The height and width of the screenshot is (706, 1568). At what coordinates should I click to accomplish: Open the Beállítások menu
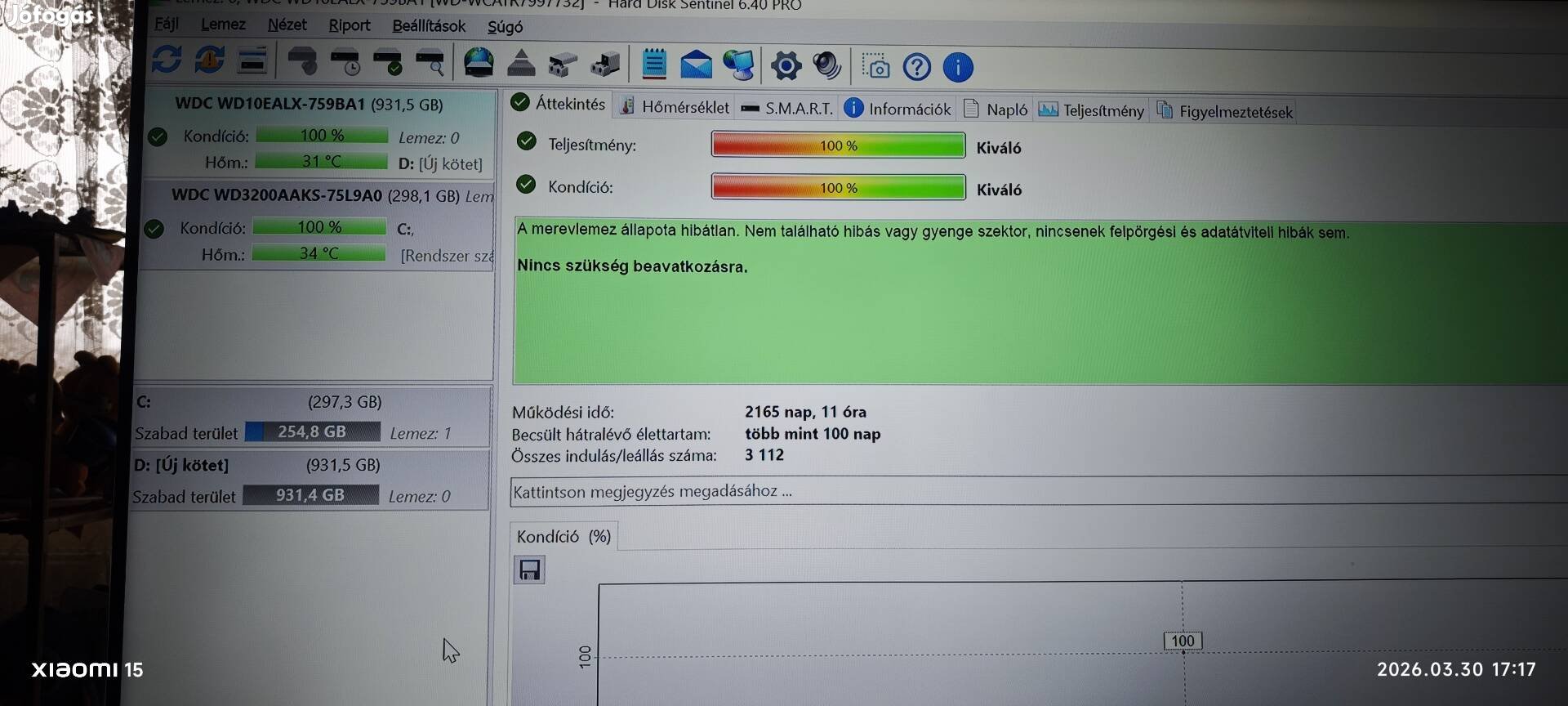[x=429, y=26]
